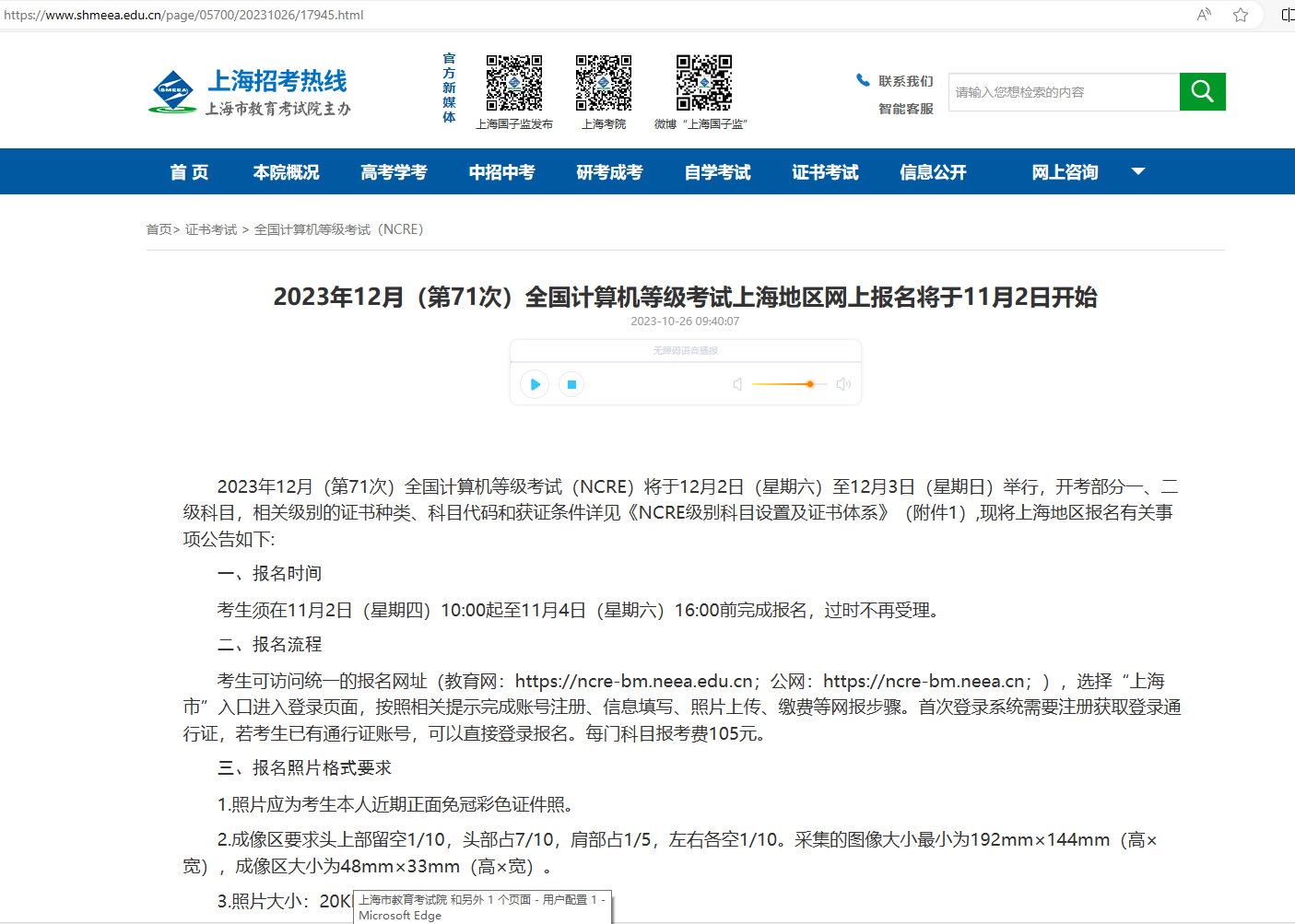This screenshot has height=924, width=1295.
Task: Stop the audio playback
Action: click(571, 384)
